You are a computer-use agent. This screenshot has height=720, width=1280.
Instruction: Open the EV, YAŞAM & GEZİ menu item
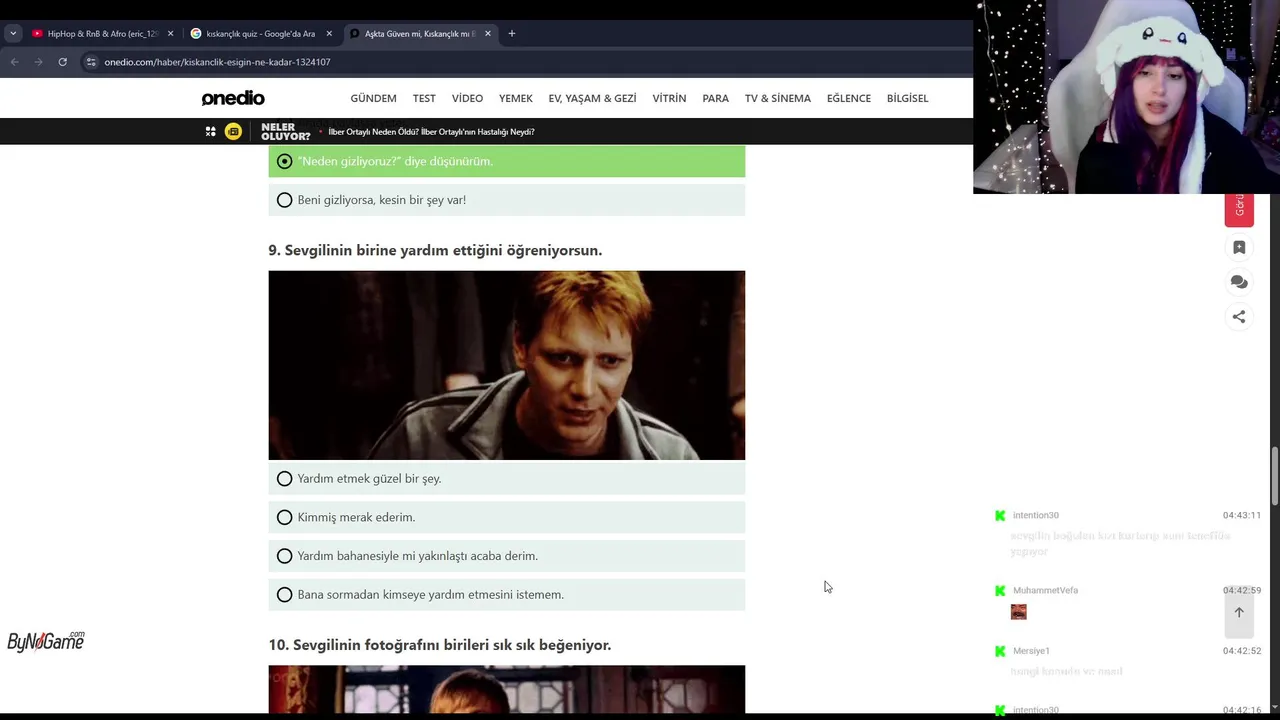pos(592,98)
